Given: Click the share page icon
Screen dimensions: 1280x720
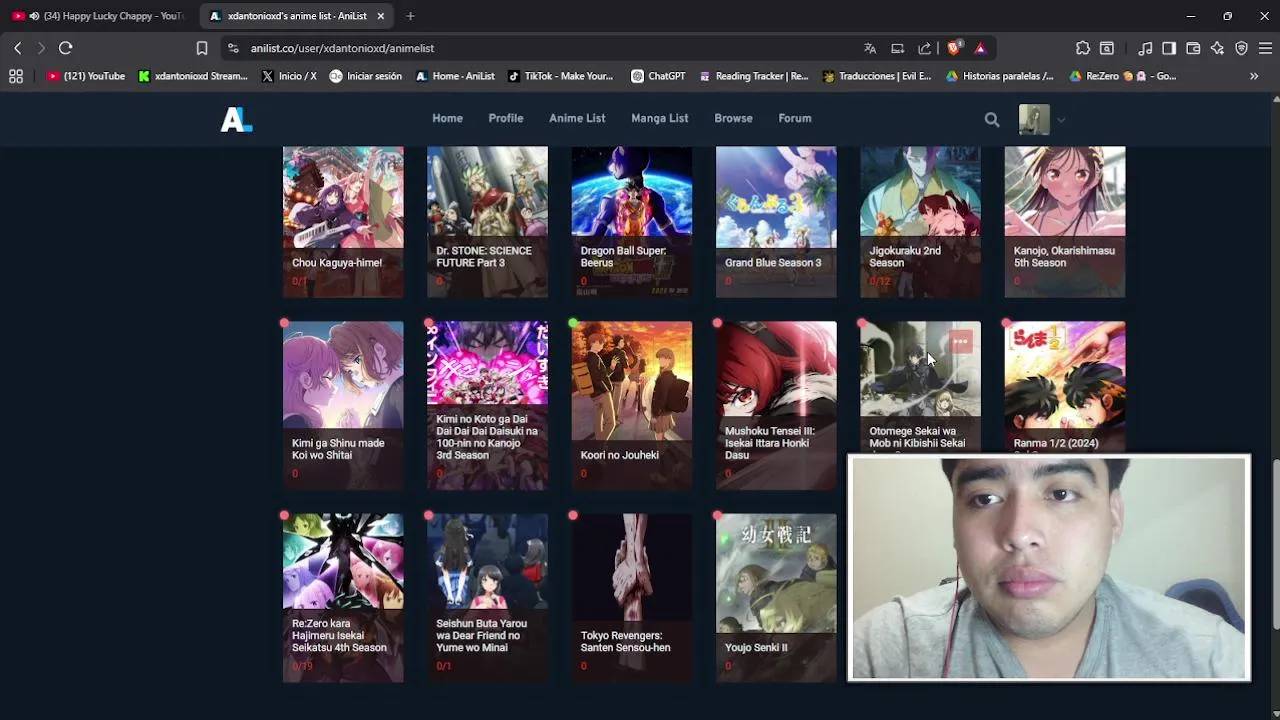Looking at the screenshot, I should 925,48.
